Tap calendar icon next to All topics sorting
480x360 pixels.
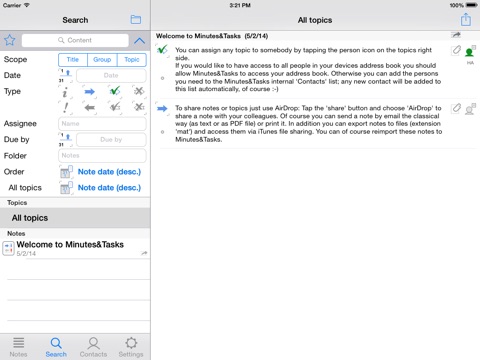tap(66, 188)
